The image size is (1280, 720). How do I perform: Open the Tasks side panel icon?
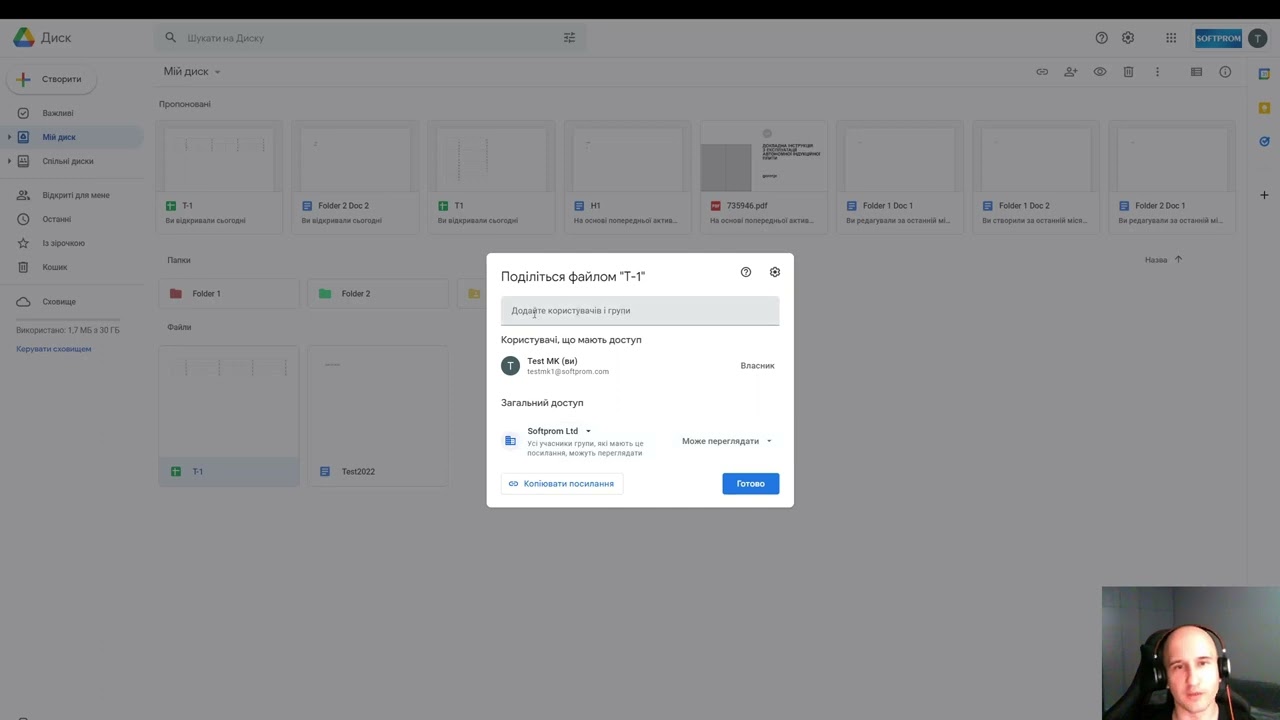pyautogui.click(x=1264, y=142)
